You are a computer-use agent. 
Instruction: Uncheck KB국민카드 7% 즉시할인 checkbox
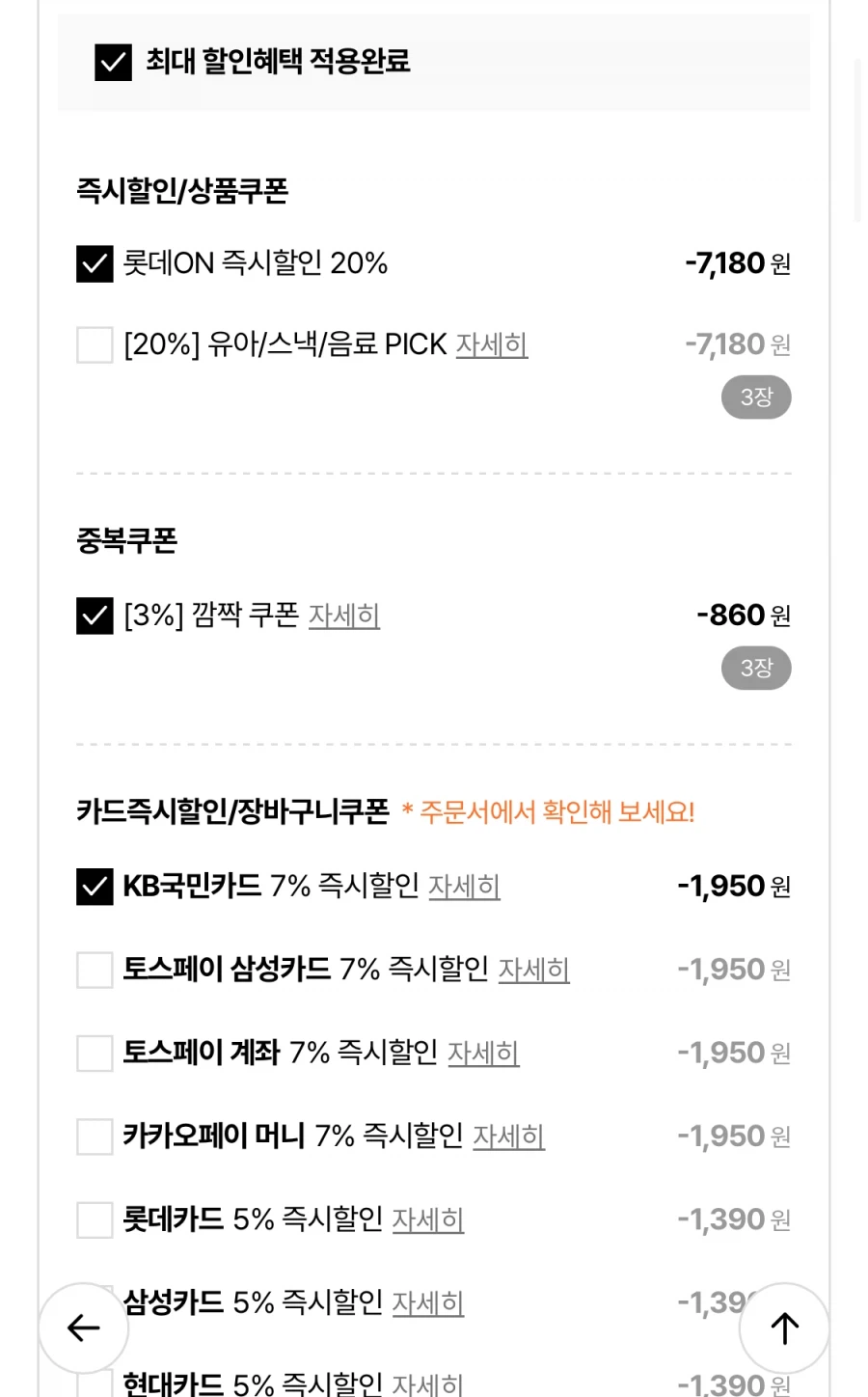point(95,887)
